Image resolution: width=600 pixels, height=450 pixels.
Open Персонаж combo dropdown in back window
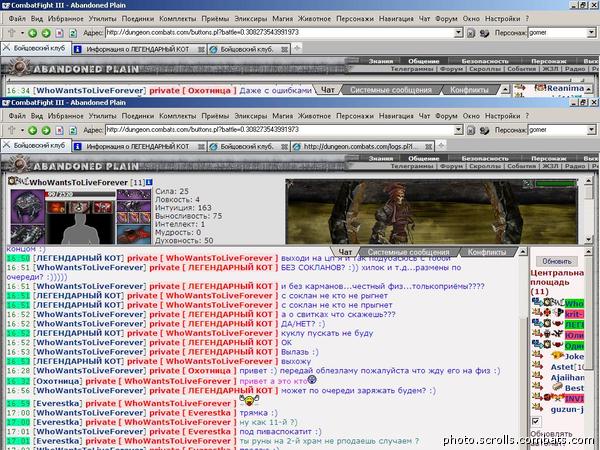(592, 33)
